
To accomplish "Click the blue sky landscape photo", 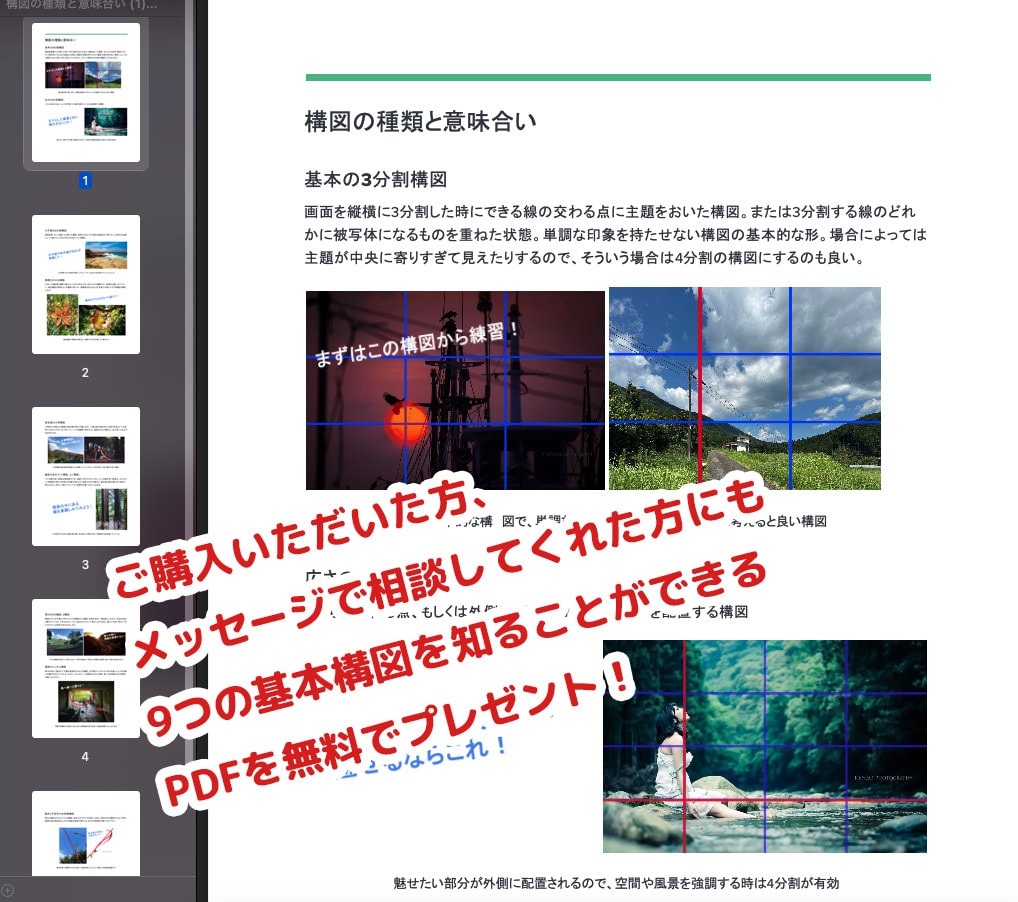I will pos(745,388).
